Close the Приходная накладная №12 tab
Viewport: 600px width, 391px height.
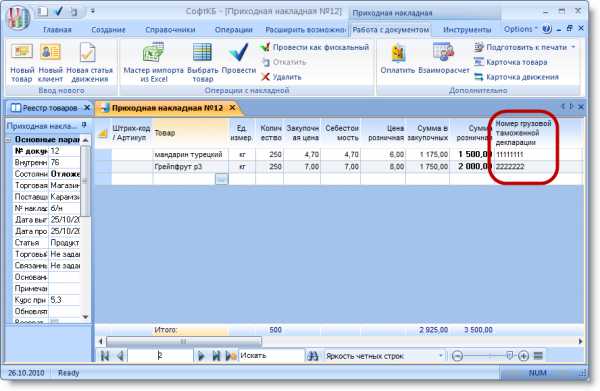point(232,108)
